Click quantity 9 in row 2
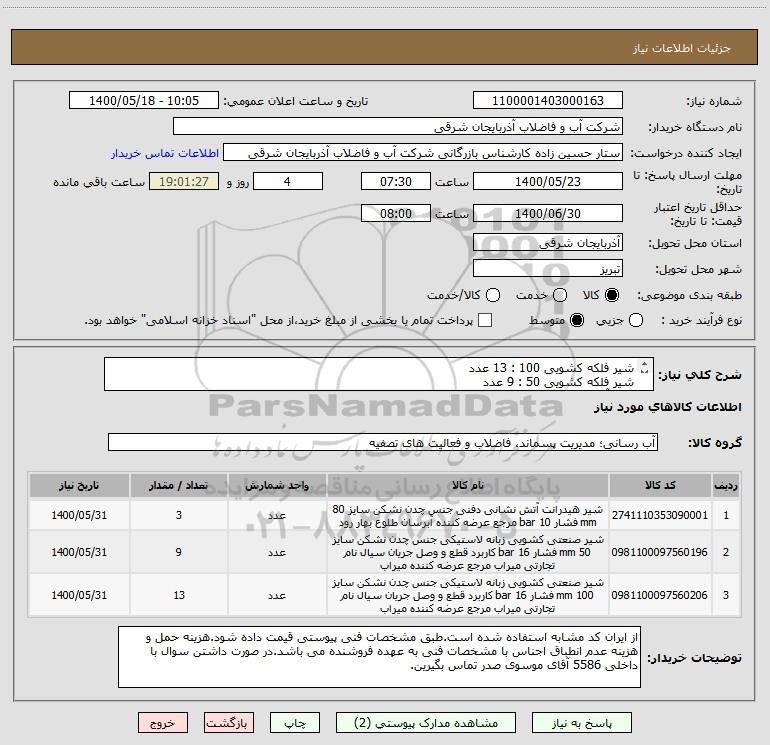The width and height of the screenshot is (770, 745). tap(179, 552)
